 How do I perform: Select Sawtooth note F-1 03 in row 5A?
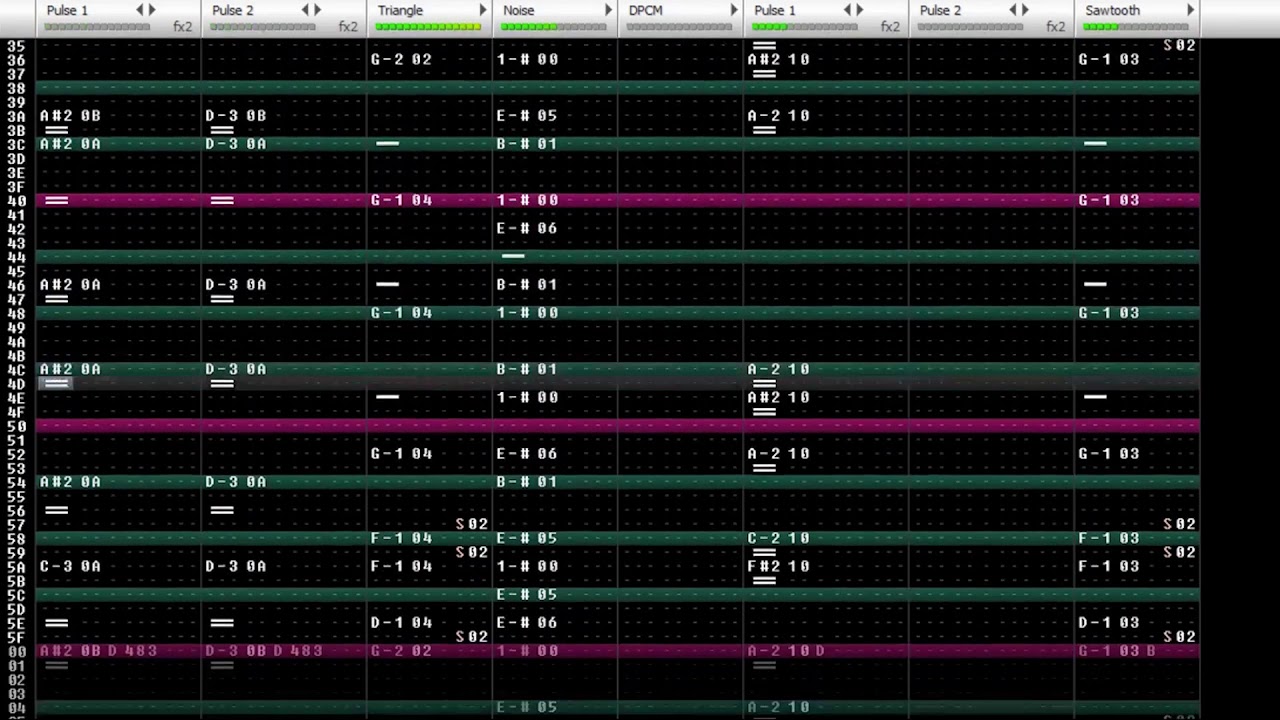click(x=1109, y=566)
